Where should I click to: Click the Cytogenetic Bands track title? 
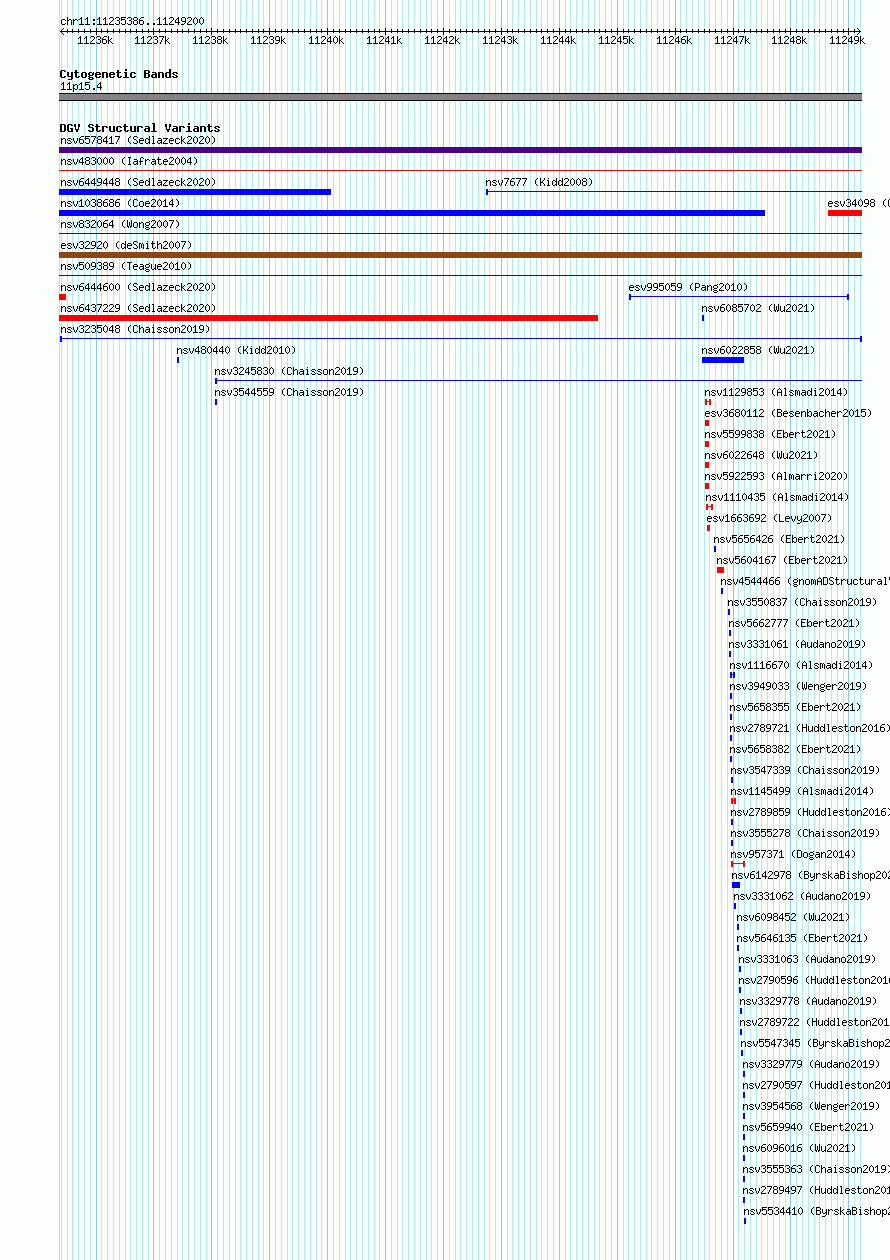119,74
